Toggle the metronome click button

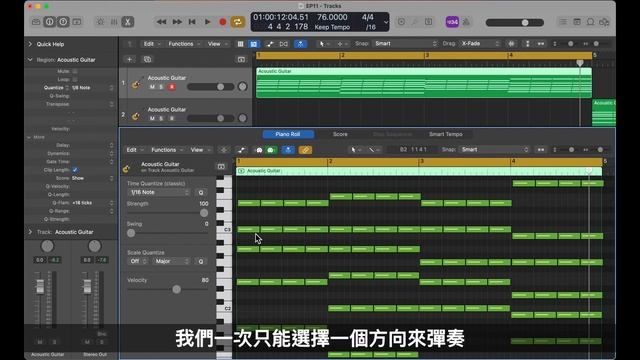pyautogui.click(x=466, y=22)
